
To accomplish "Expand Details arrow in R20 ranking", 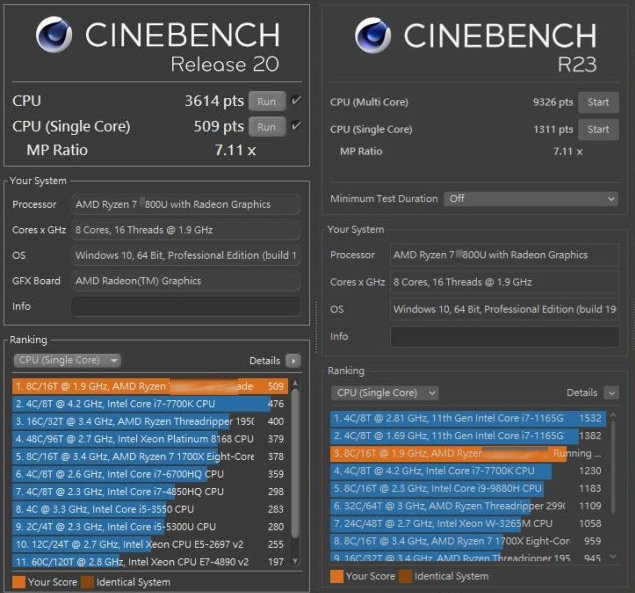I will tap(293, 360).
